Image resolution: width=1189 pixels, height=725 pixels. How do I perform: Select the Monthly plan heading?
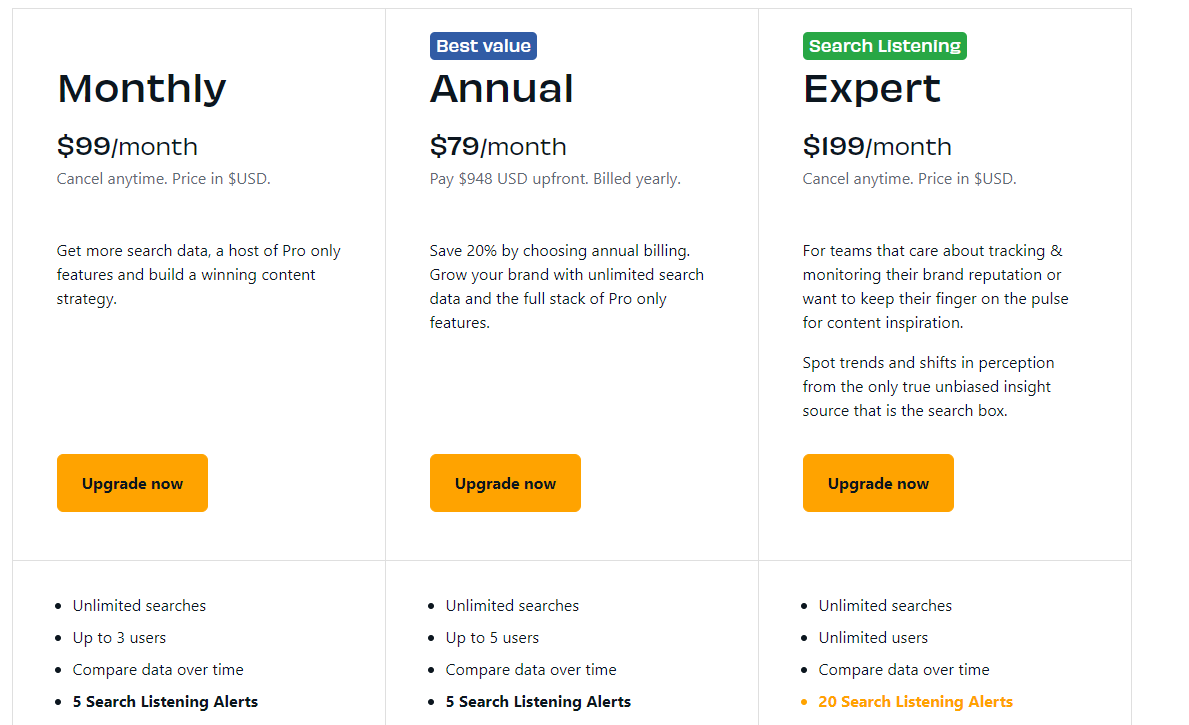coord(142,89)
